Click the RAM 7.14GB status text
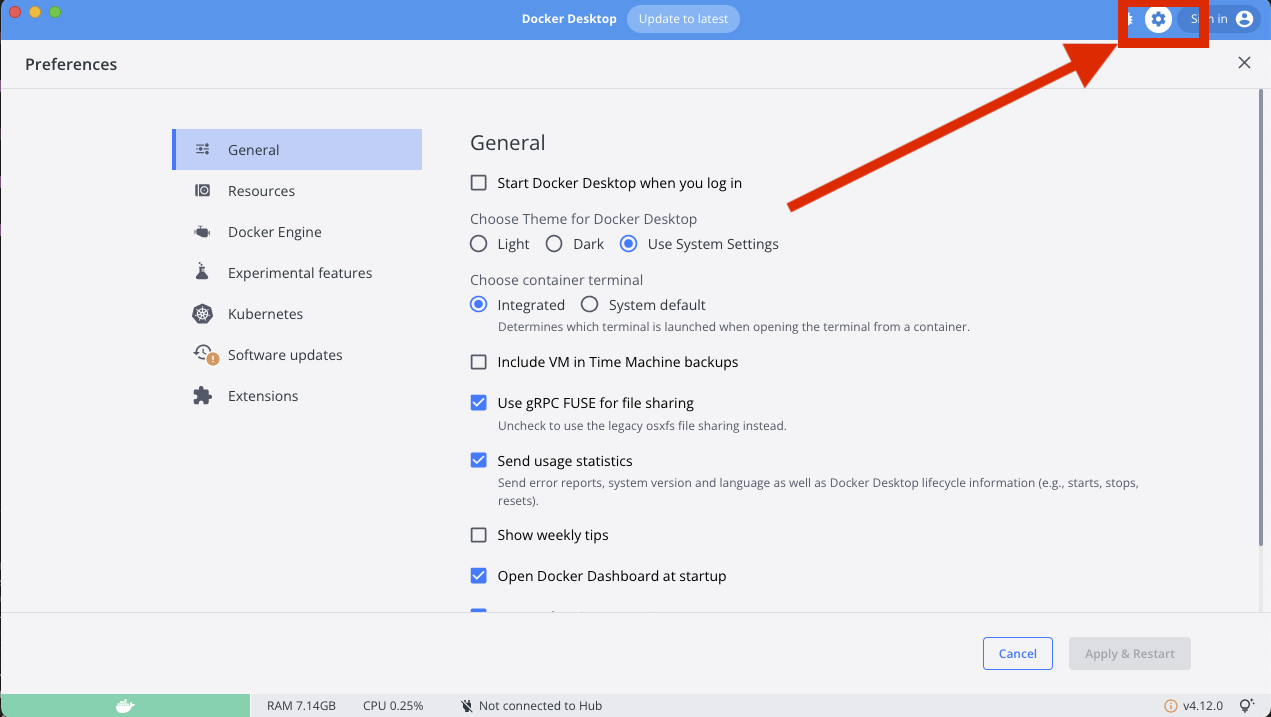The image size is (1271, 717). 301,706
